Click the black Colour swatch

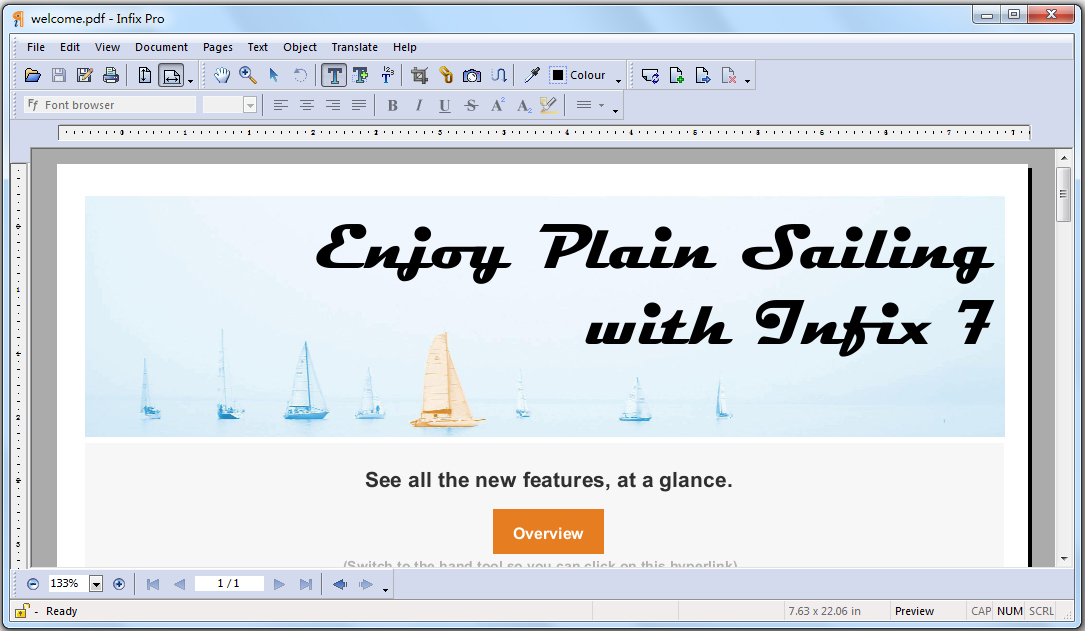558,75
